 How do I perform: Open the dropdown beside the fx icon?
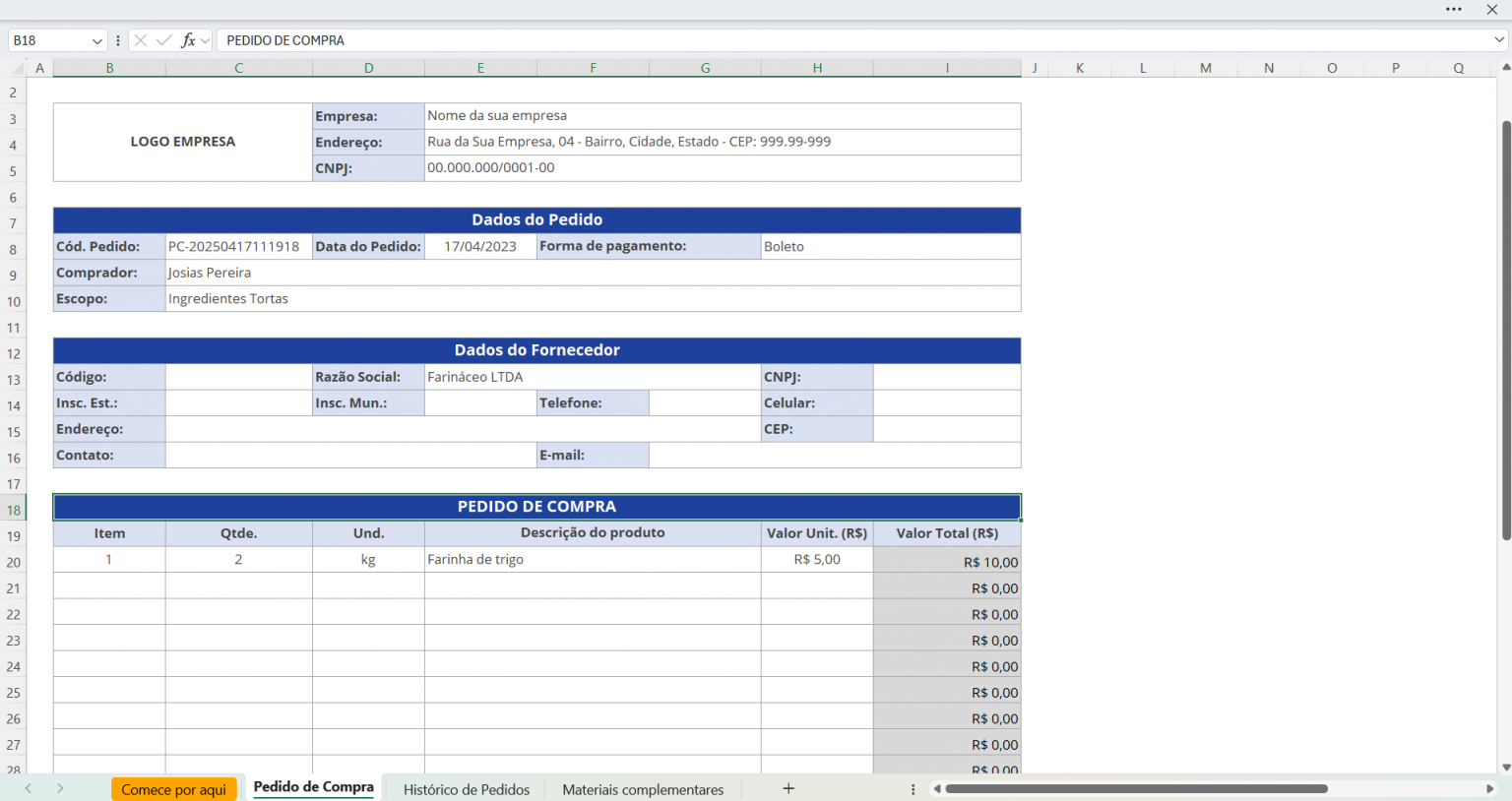tap(205, 40)
